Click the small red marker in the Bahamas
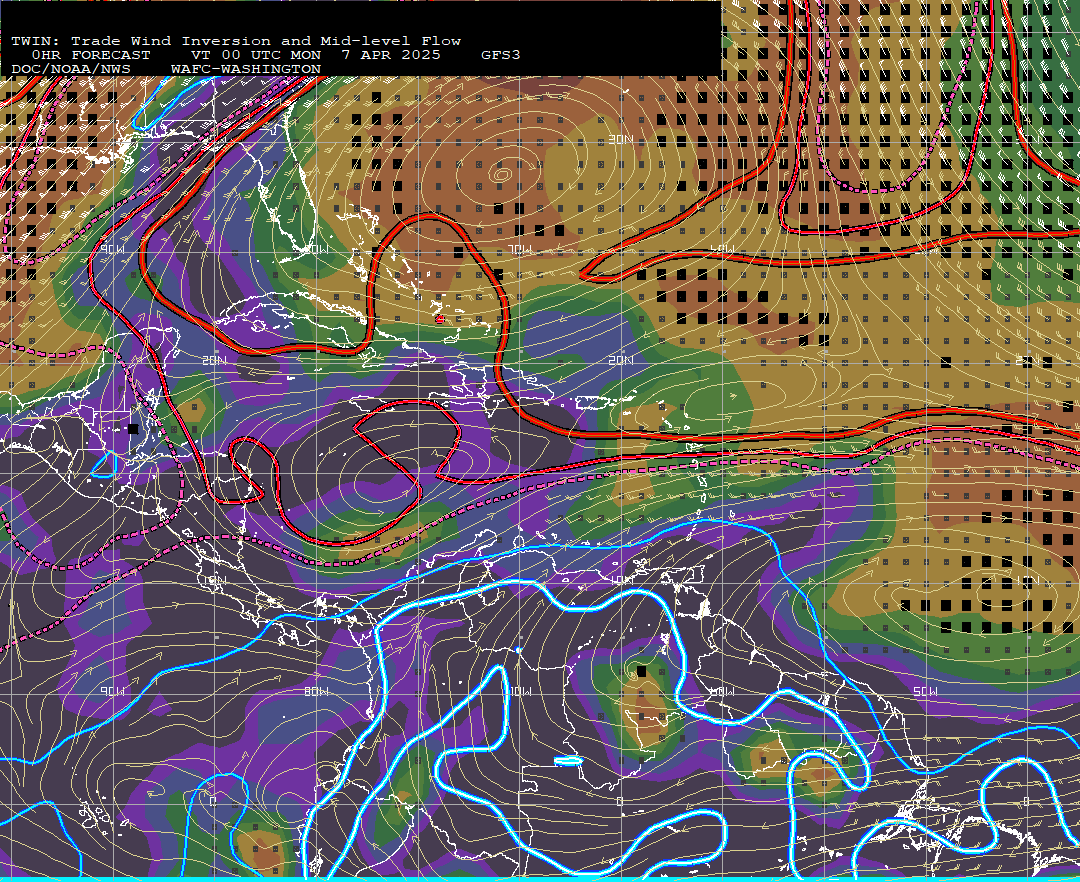Image resolution: width=1080 pixels, height=882 pixels. click(x=440, y=319)
